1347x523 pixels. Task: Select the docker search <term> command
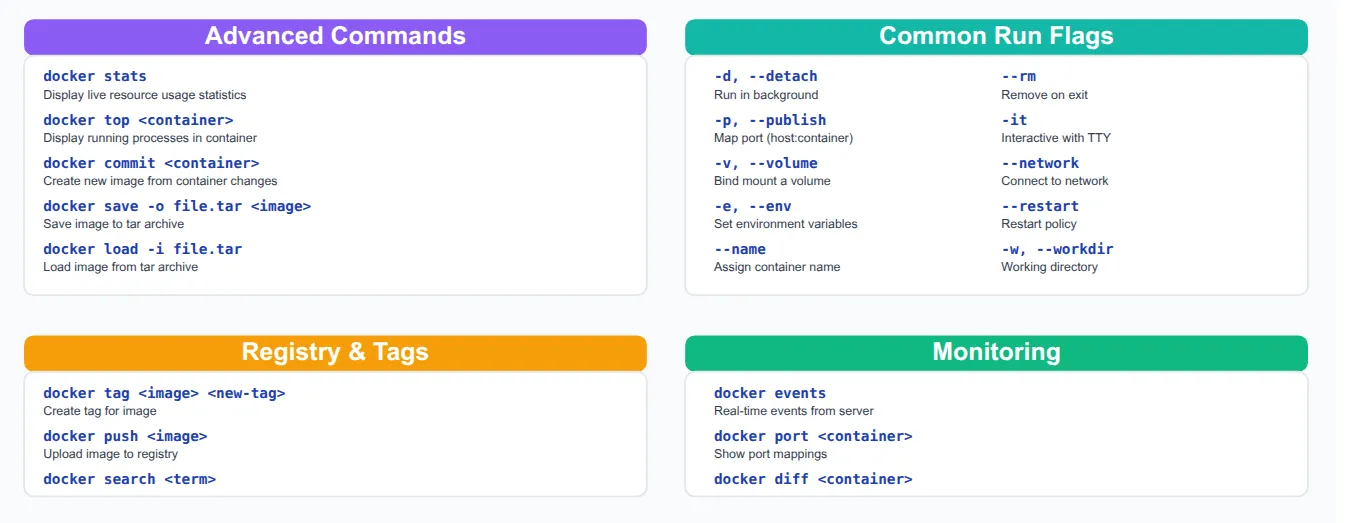point(129,479)
